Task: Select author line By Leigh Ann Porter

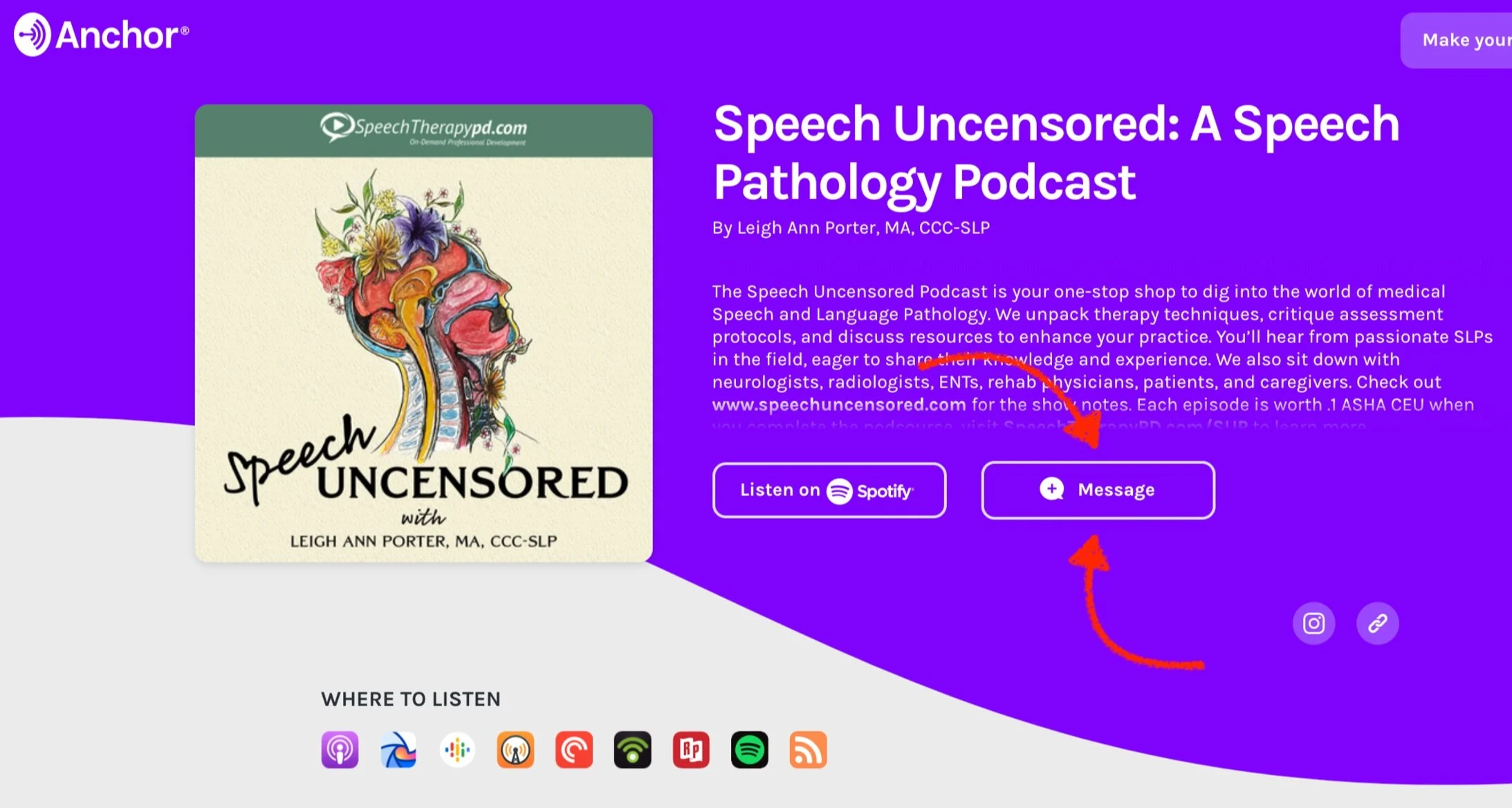Action: coord(851,228)
